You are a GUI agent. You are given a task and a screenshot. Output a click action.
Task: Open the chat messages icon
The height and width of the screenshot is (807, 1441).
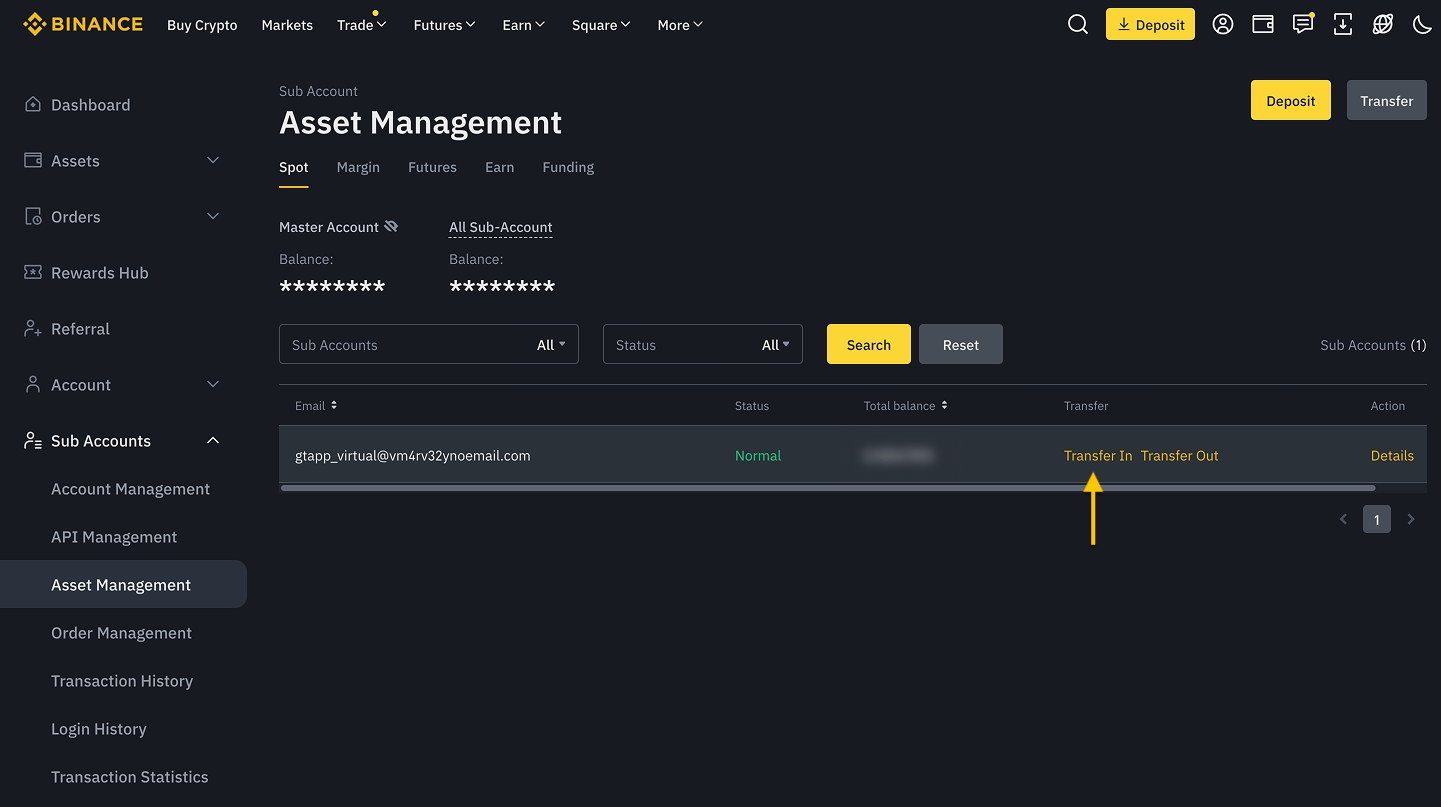[1302, 25]
